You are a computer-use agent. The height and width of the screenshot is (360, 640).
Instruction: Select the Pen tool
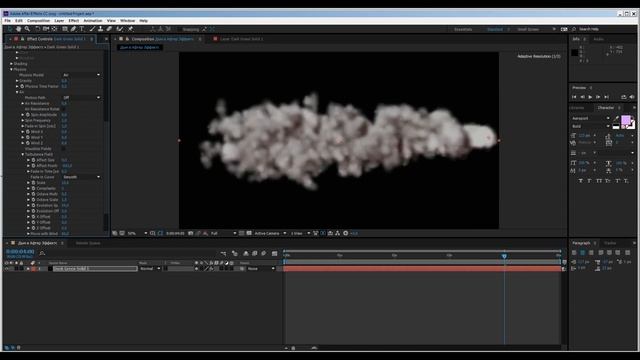(73, 29)
